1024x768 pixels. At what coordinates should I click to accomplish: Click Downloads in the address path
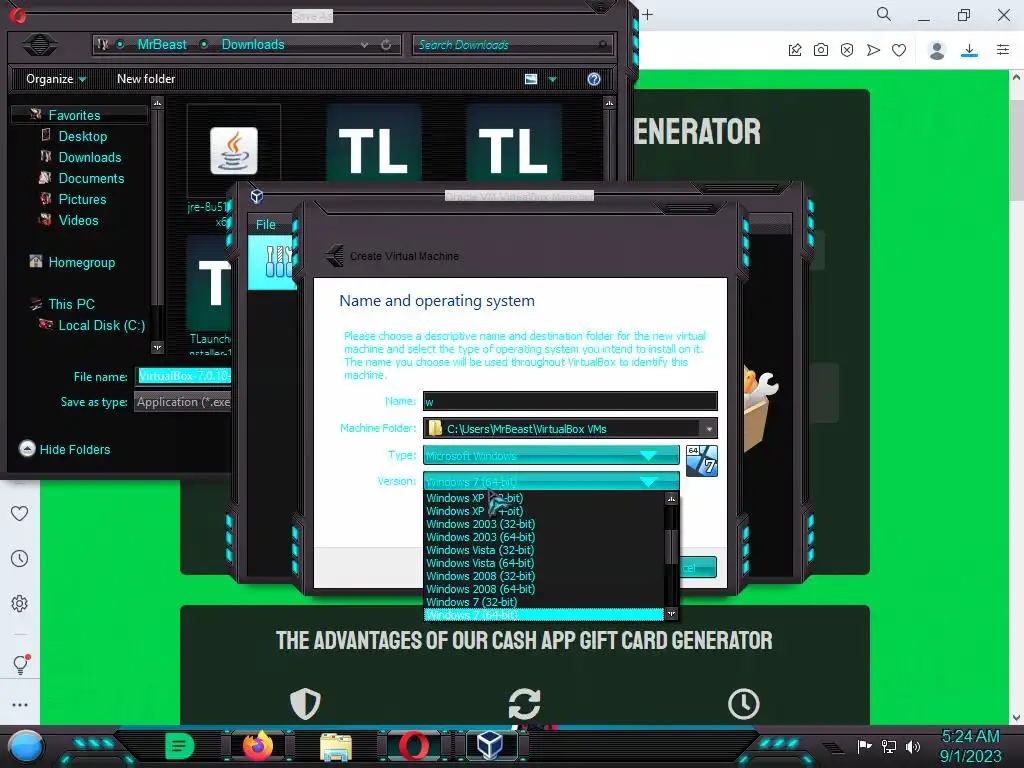pos(253,44)
